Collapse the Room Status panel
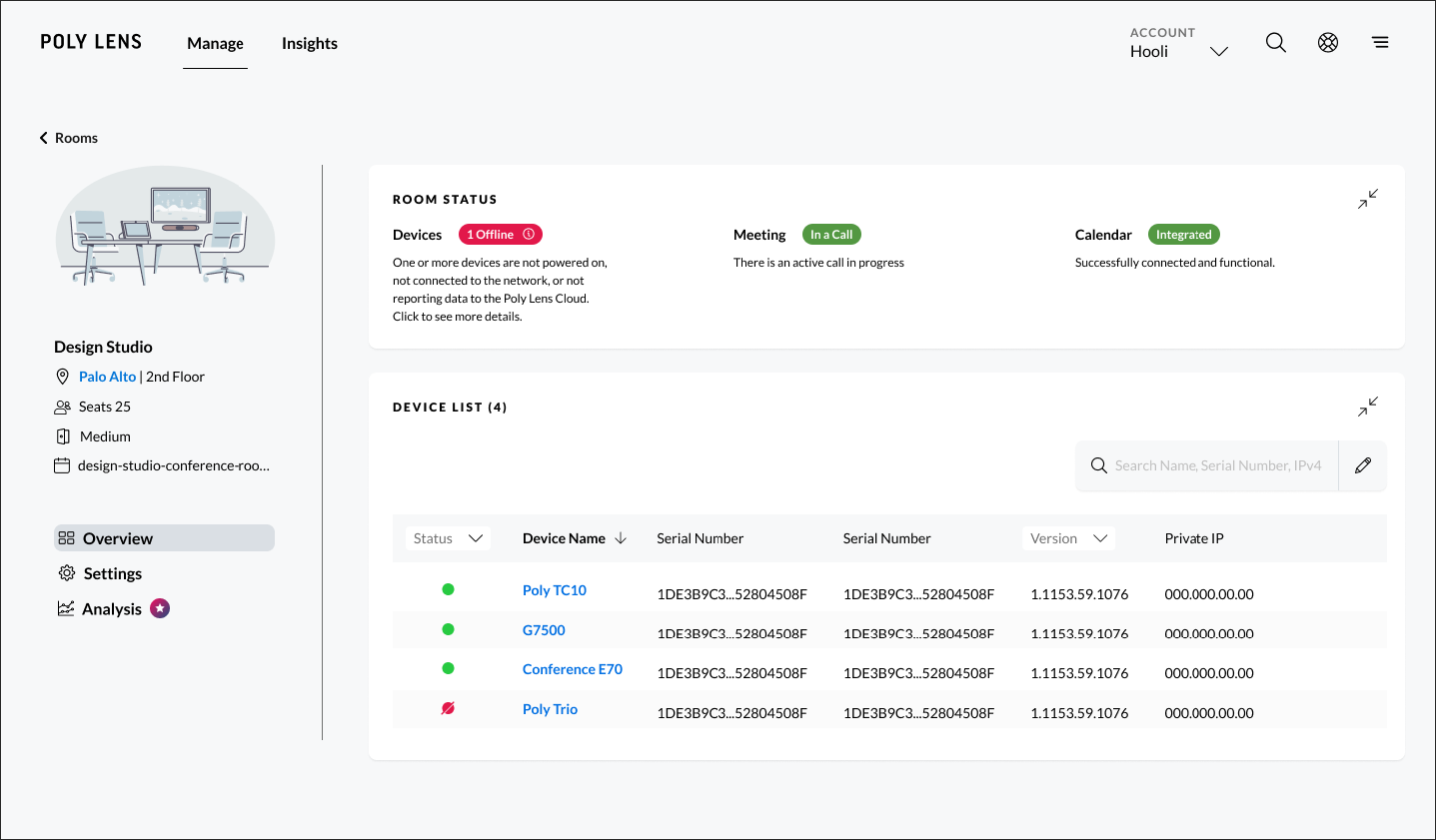 [1367, 200]
